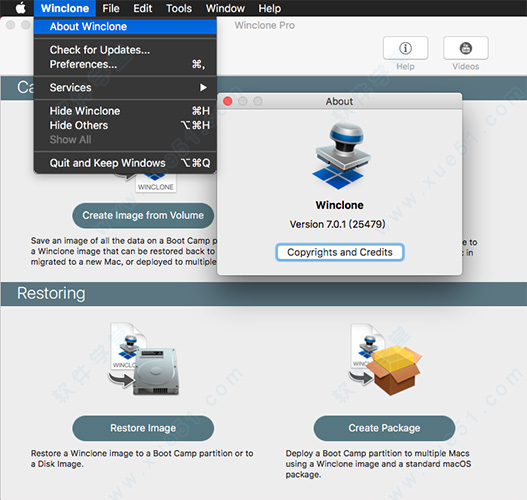Screen dimensions: 527x500
Task: Click the Help info icon button
Action: pyautogui.click(x=405, y=48)
